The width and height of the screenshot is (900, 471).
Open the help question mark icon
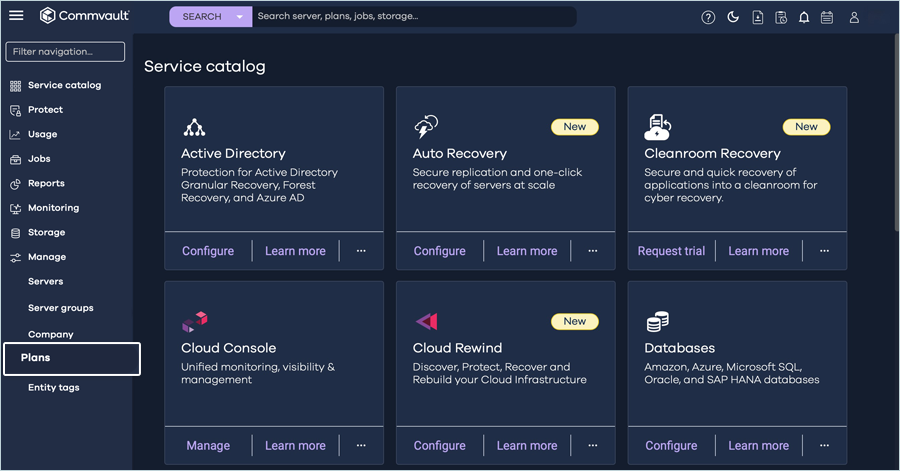pyautogui.click(x=708, y=17)
